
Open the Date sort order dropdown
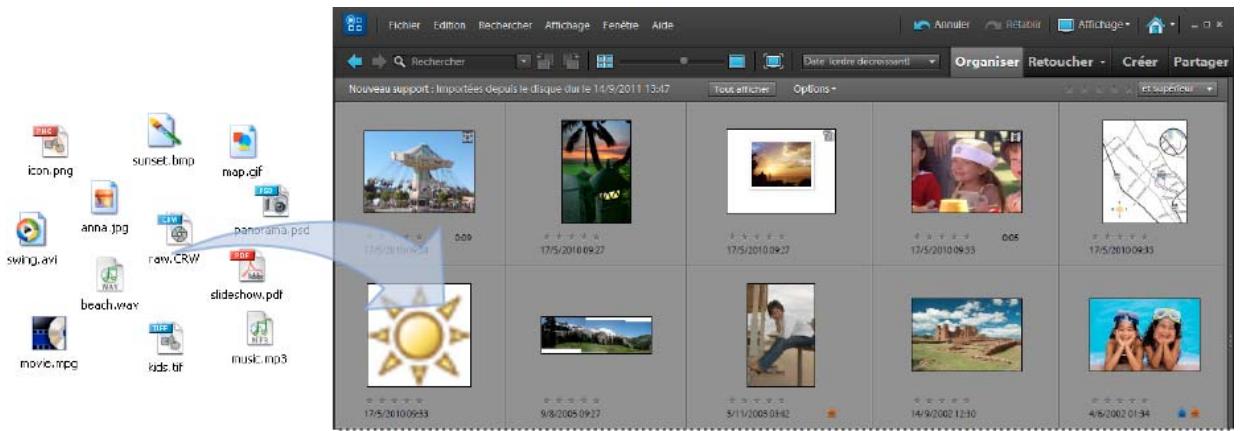click(869, 62)
